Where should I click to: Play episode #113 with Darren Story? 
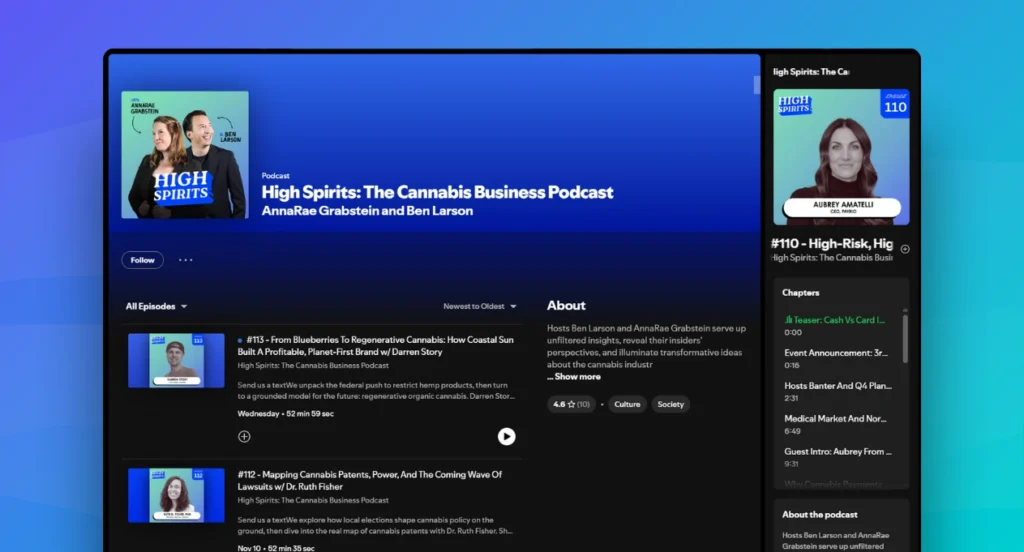pyautogui.click(x=506, y=436)
